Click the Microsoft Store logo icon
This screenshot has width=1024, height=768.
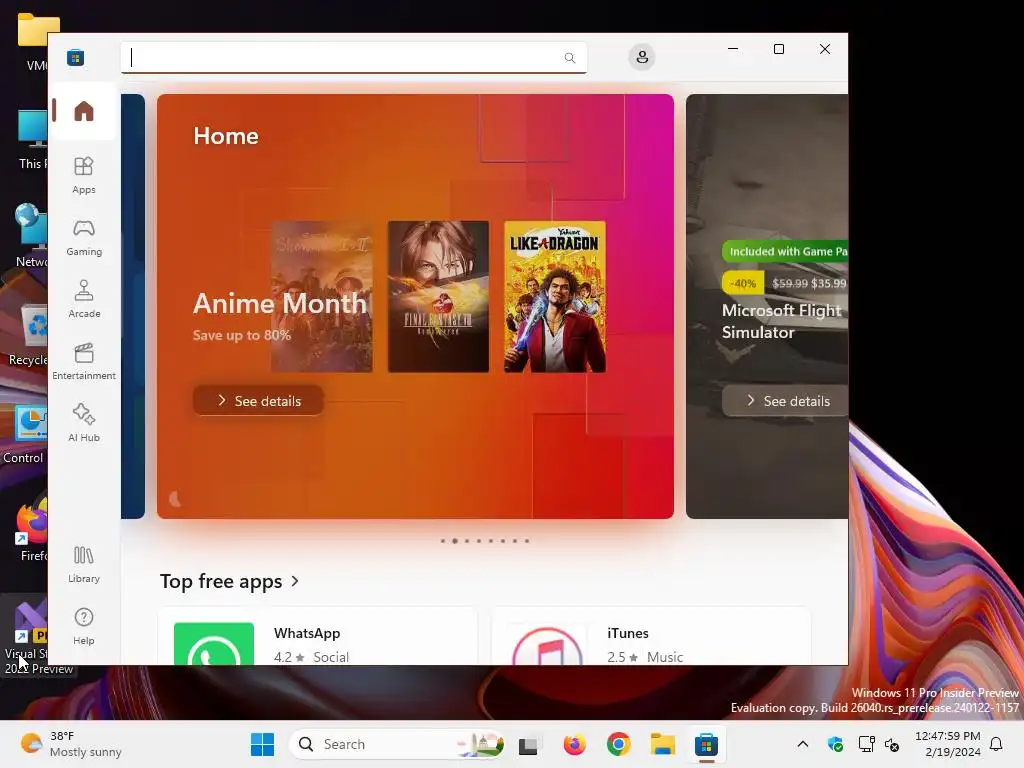click(x=75, y=57)
